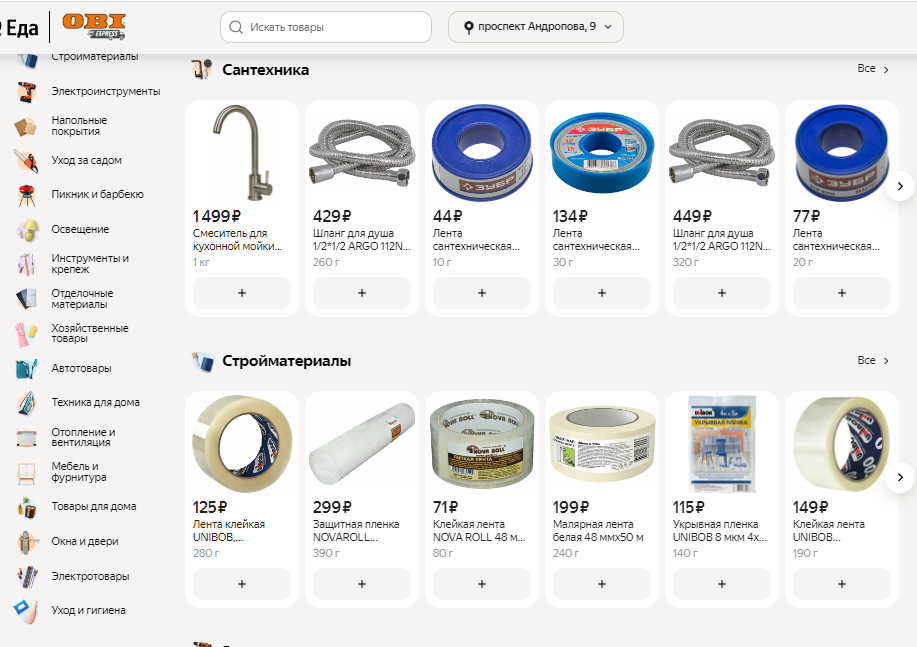917x647 pixels.
Task: Open the Пикник и барбекю grill icon
Action: (x=26, y=195)
